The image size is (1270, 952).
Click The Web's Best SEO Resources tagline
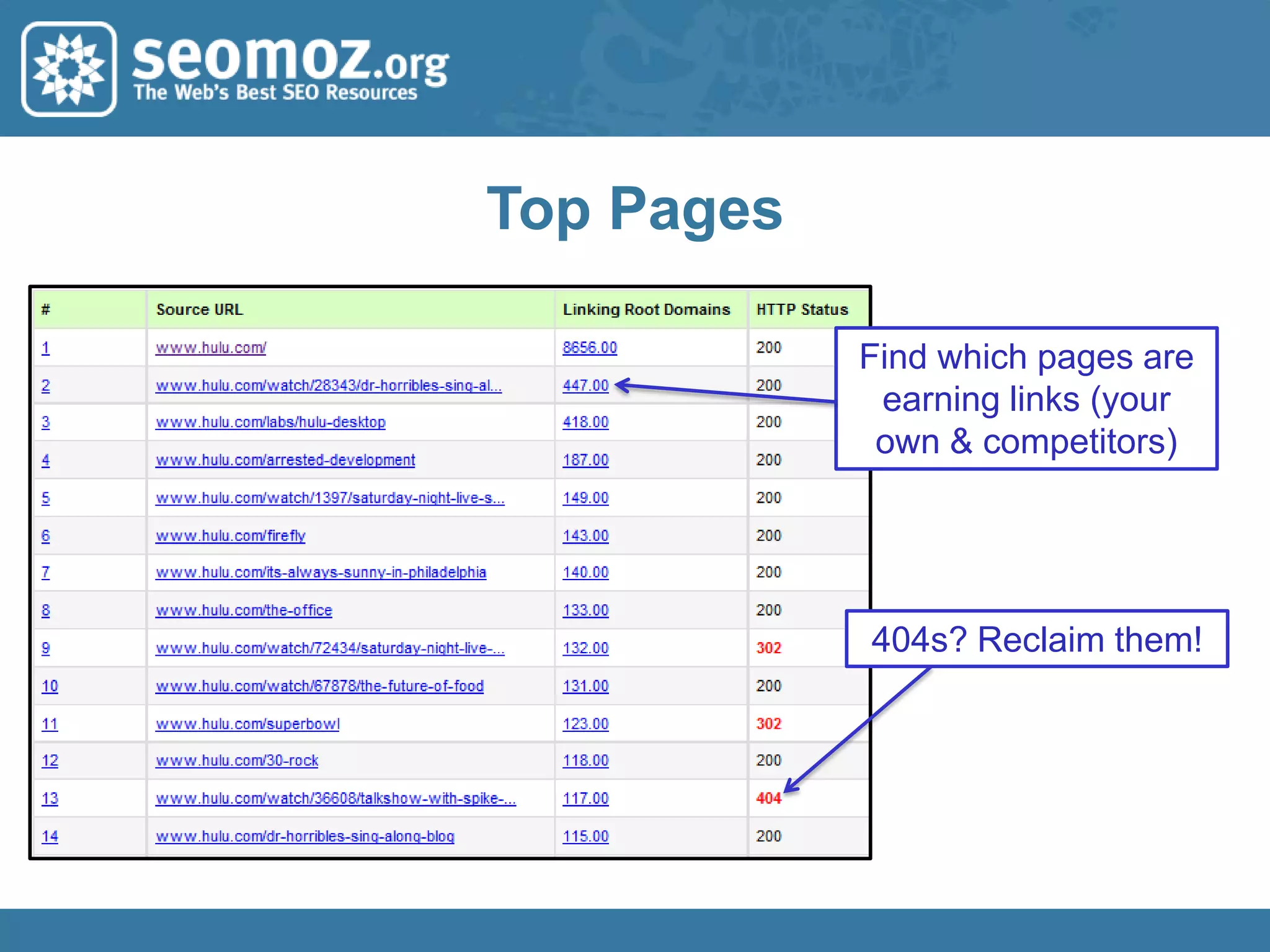click(x=275, y=92)
